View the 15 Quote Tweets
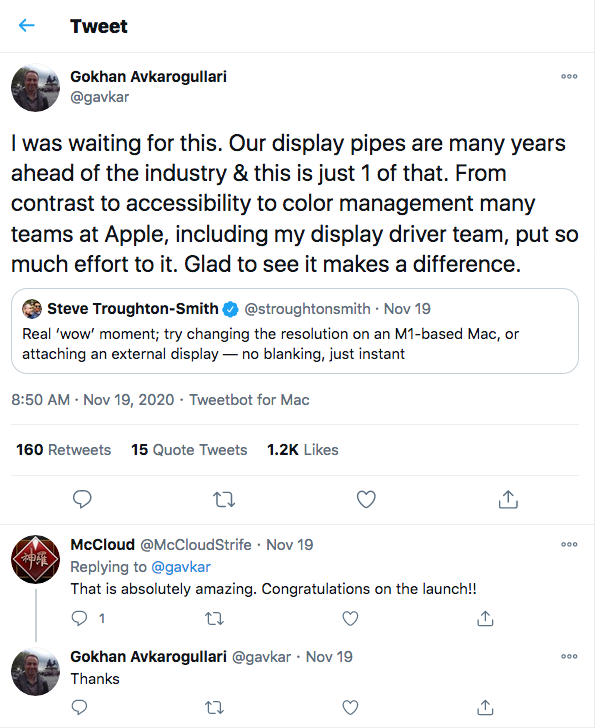The width and height of the screenshot is (600, 728). point(189,450)
